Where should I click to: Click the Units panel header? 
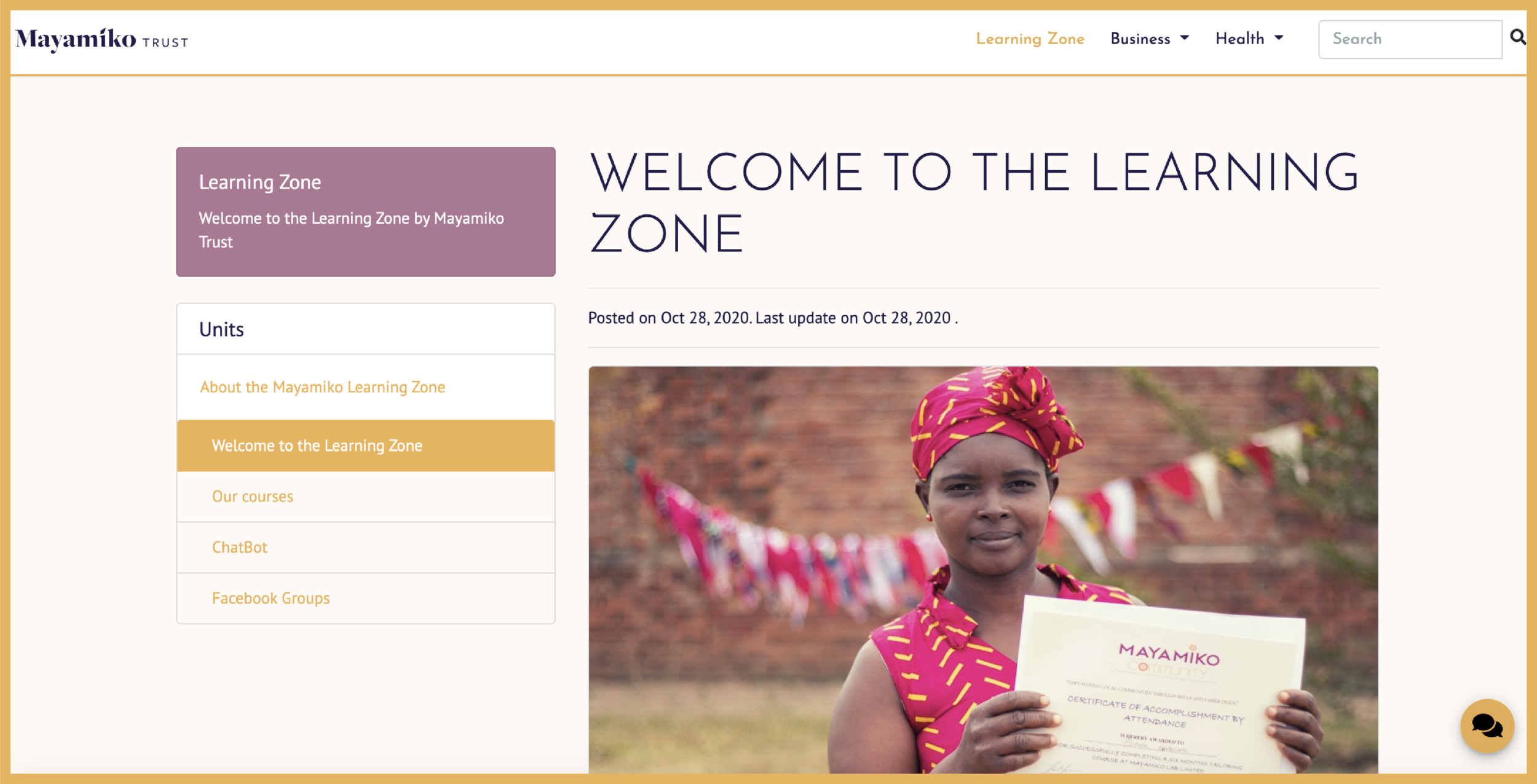366,329
